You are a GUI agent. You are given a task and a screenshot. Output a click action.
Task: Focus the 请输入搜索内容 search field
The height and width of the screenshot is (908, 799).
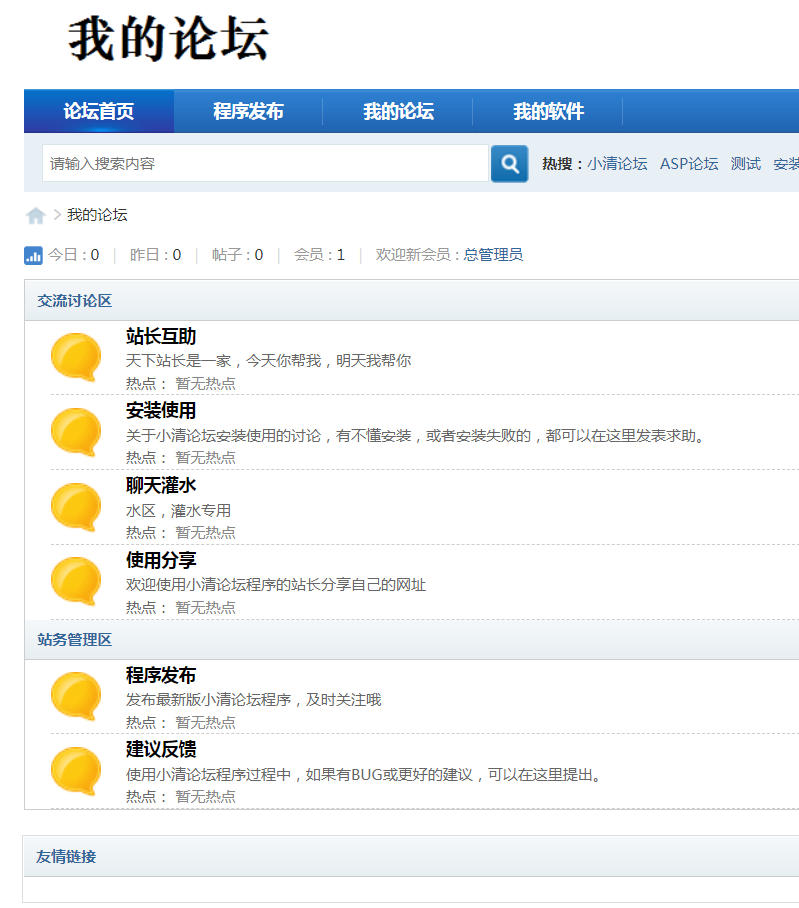[x=265, y=163]
